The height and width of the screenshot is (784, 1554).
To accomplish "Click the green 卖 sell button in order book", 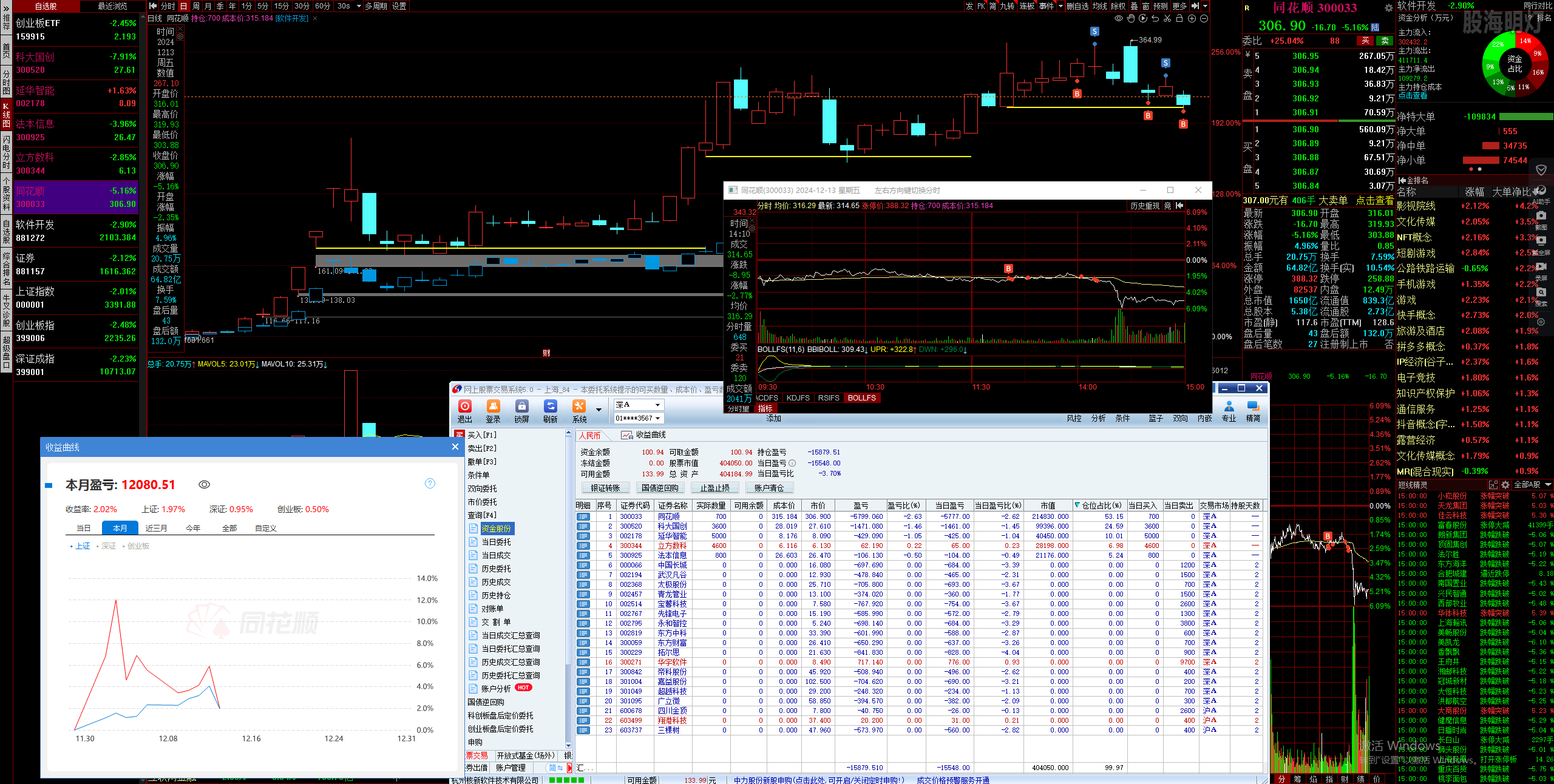I will click(x=1385, y=41).
